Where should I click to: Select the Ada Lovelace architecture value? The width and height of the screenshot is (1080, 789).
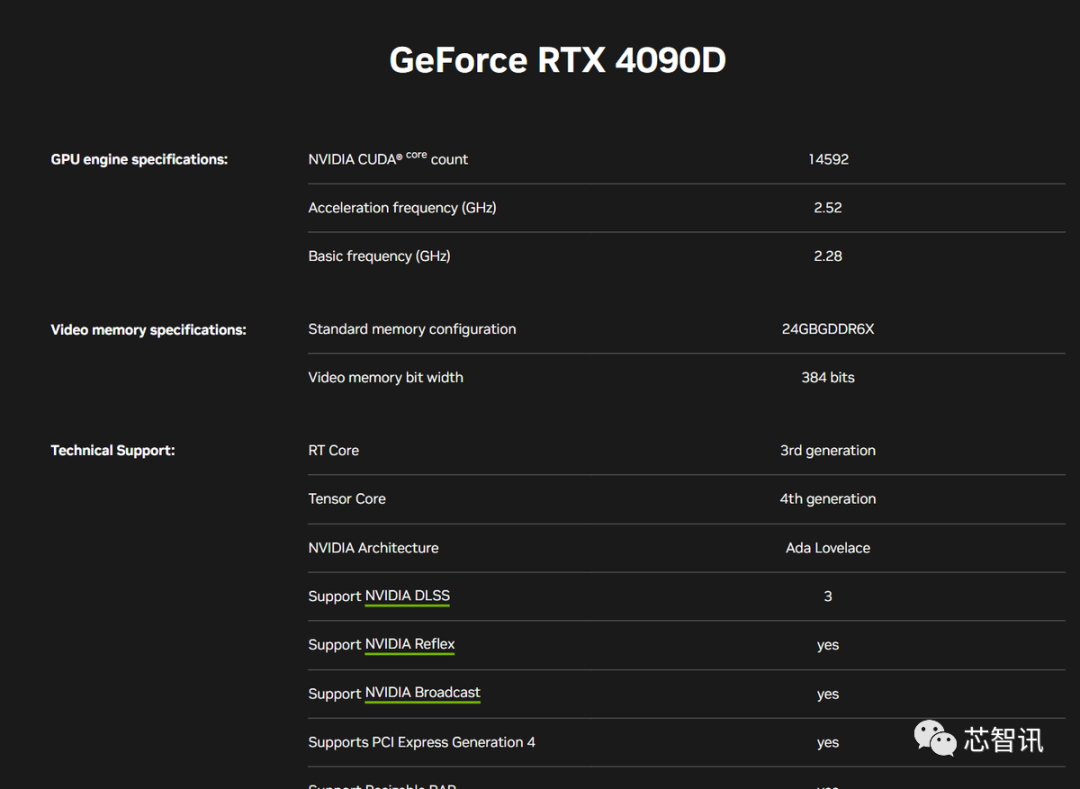click(x=828, y=548)
